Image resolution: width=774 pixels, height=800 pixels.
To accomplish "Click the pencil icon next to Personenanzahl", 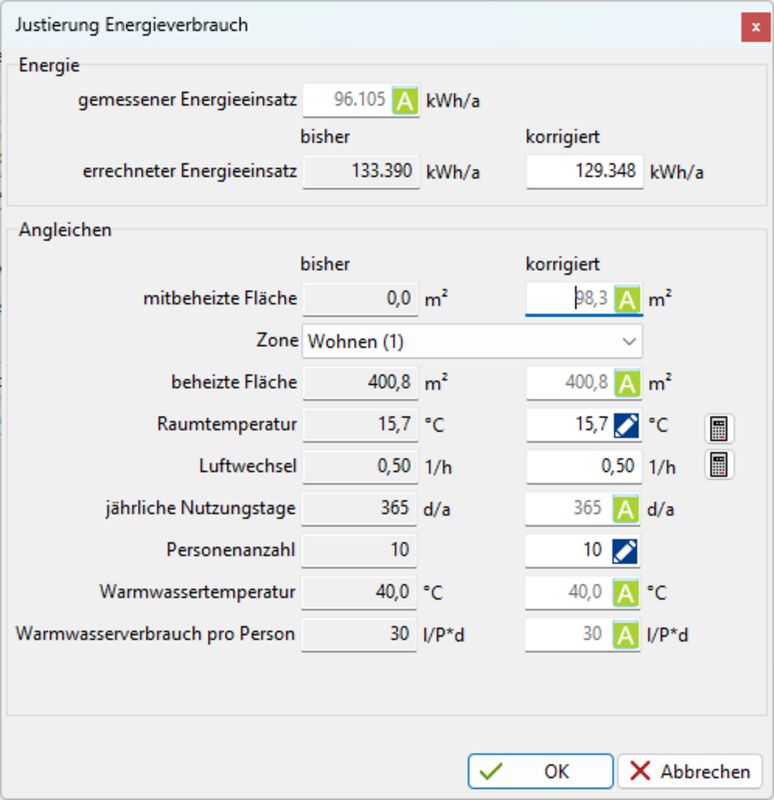I will point(625,550).
